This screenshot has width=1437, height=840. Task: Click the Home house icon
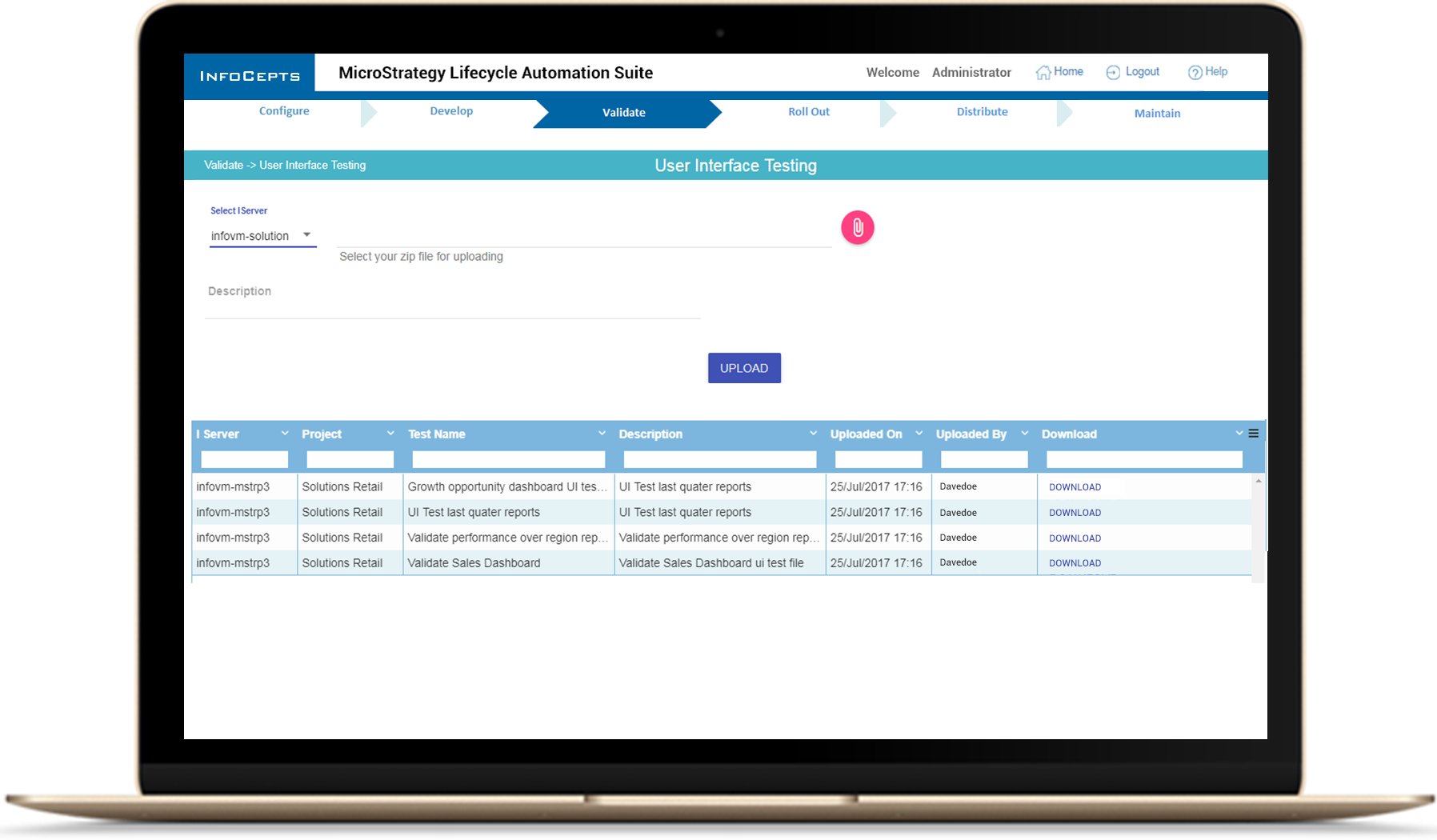click(x=1043, y=73)
